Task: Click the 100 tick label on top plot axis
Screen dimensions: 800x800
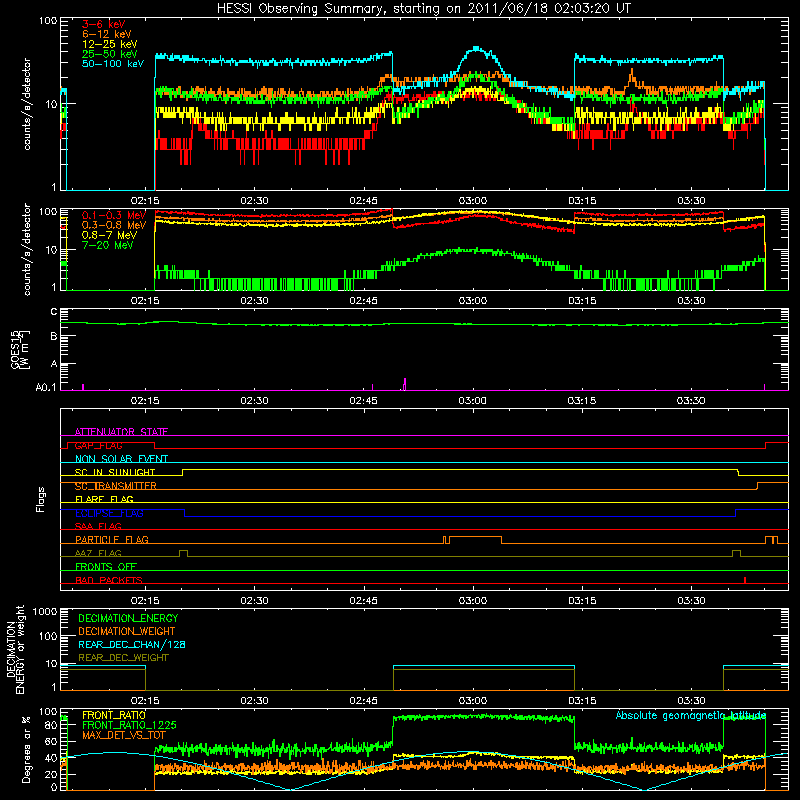Action: (x=48, y=21)
